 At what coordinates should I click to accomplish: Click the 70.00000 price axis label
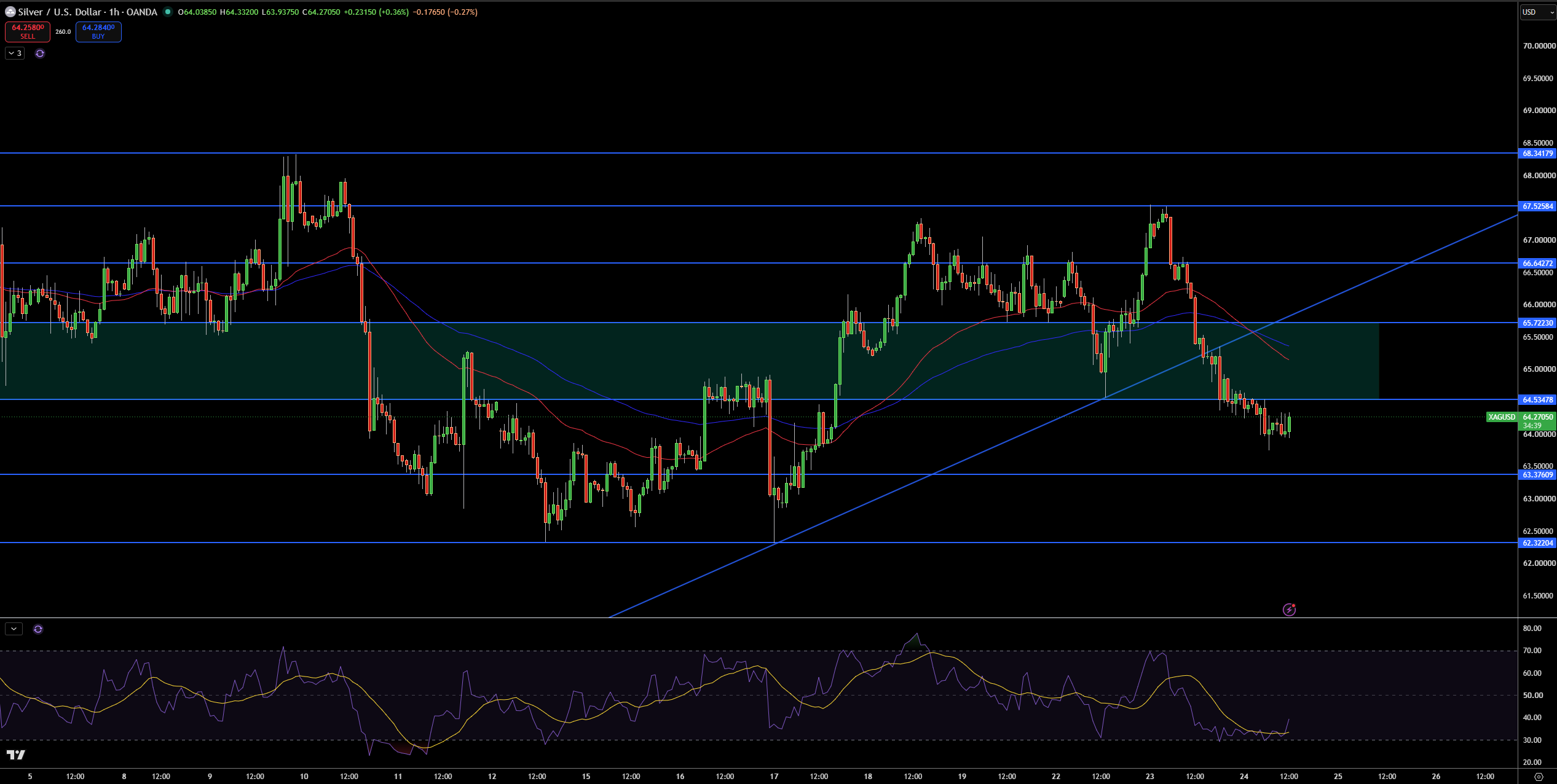[x=1539, y=46]
